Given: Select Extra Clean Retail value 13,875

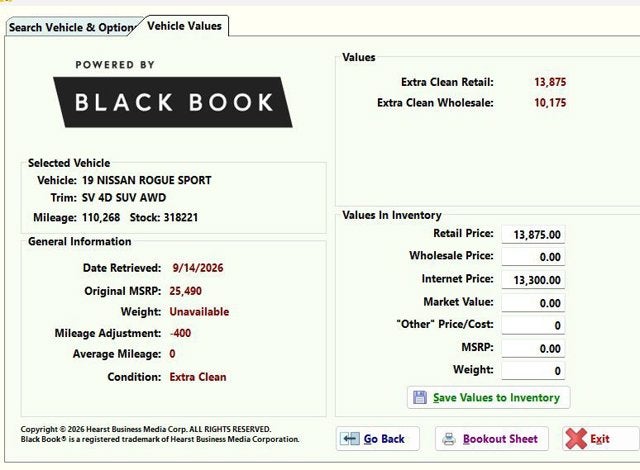Looking at the screenshot, I should tap(550, 82).
